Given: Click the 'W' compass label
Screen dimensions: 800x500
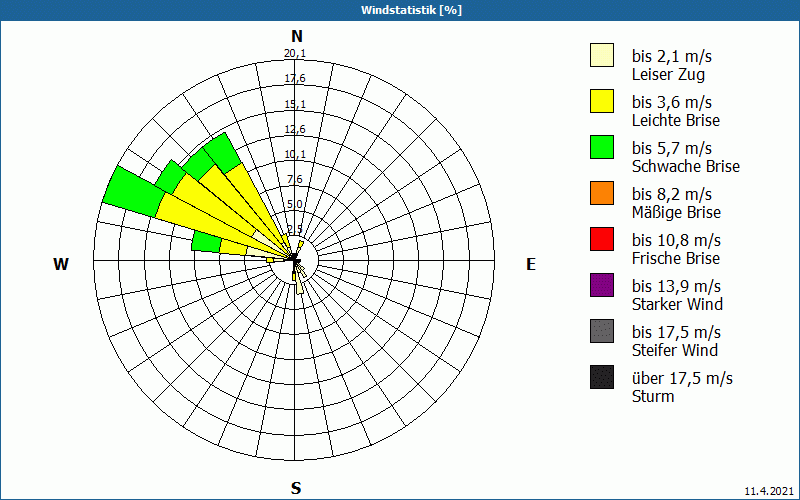Looking at the screenshot, I should click(x=61, y=264).
